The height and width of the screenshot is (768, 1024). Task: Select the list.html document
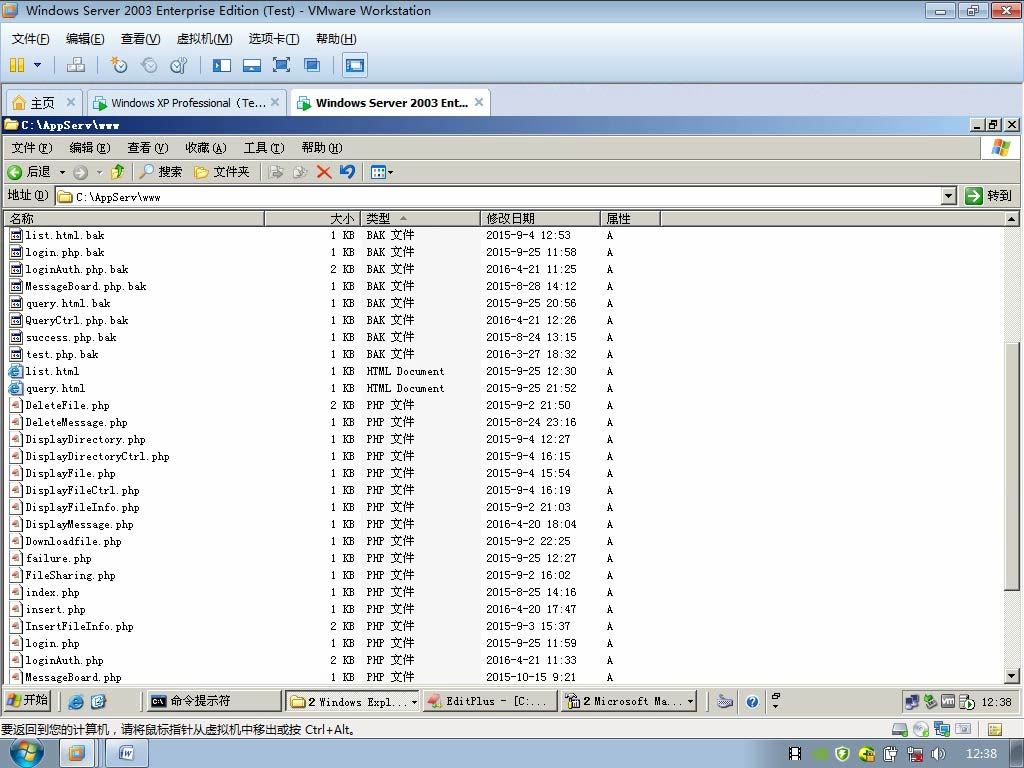(52, 371)
